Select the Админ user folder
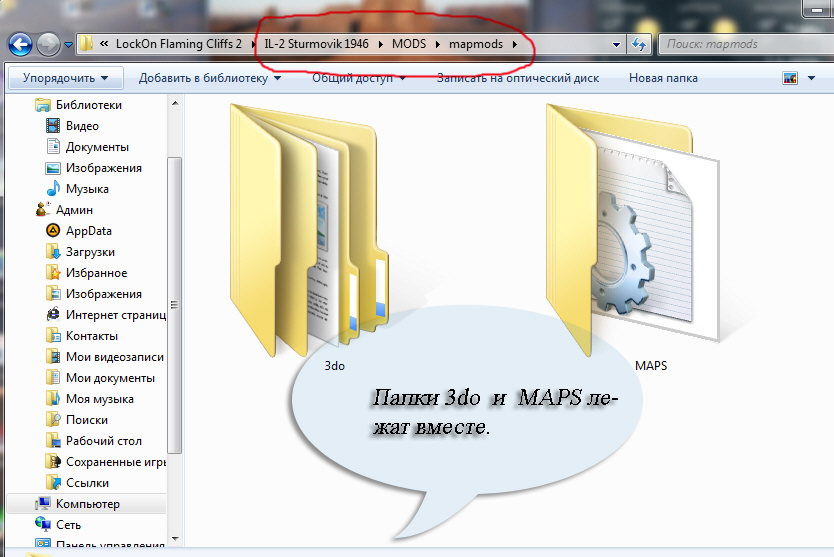The height and width of the screenshot is (557, 834). click(74, 210)
